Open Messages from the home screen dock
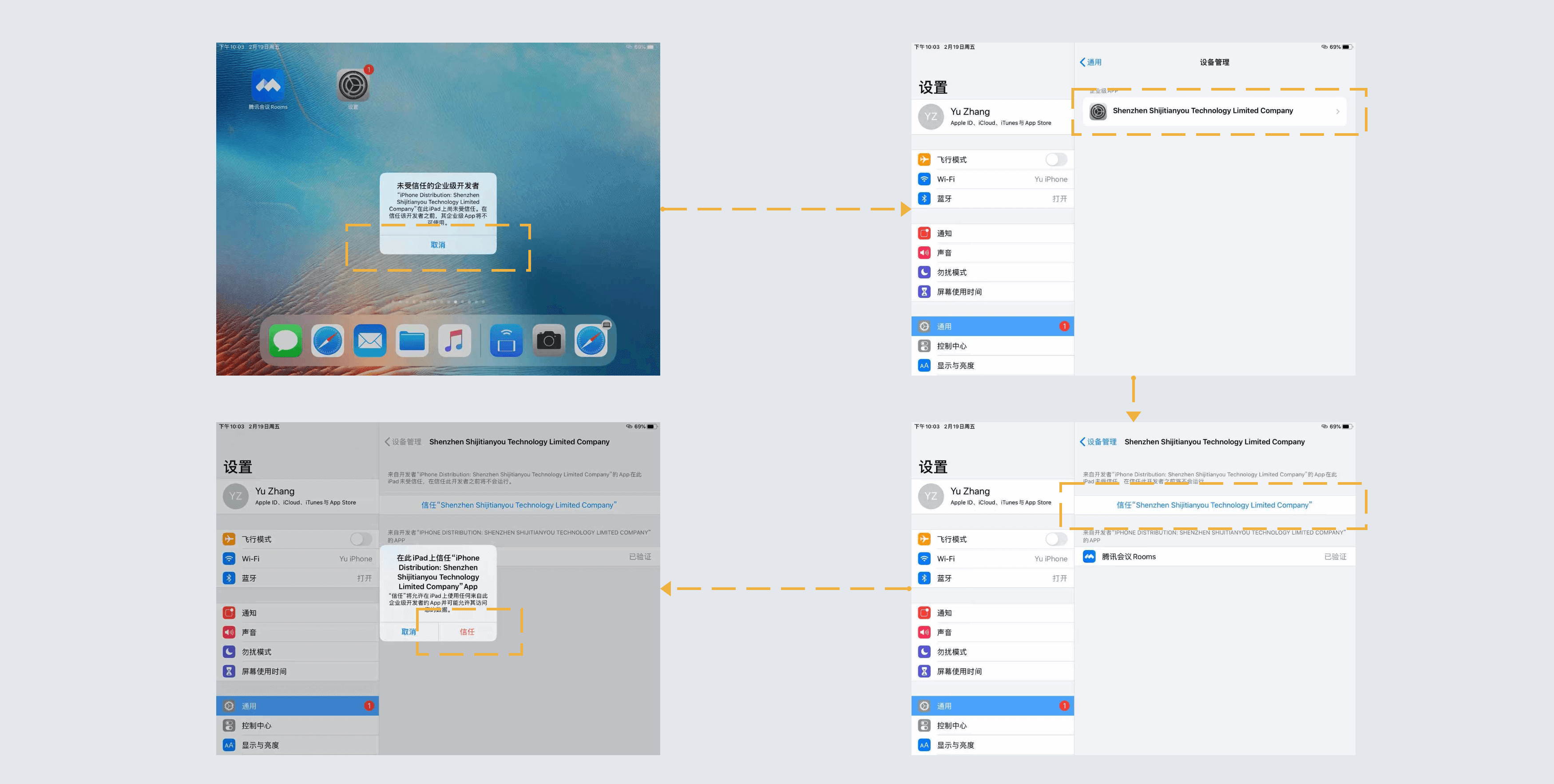Viewport: 1554px width, 784px height. click(x=285, y=341)
